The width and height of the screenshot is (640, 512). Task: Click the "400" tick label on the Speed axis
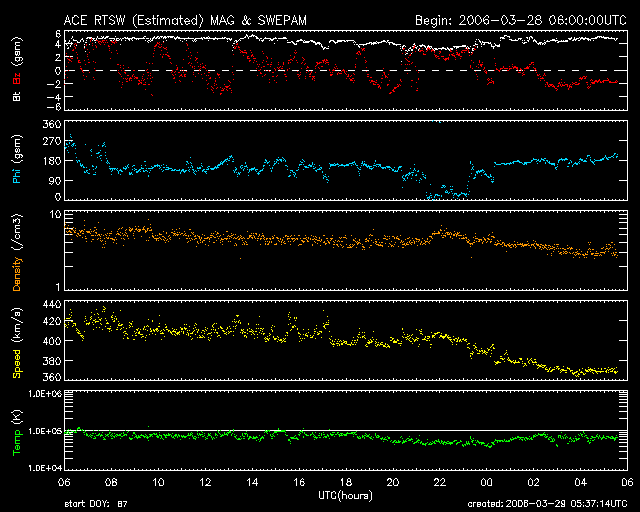52,341
